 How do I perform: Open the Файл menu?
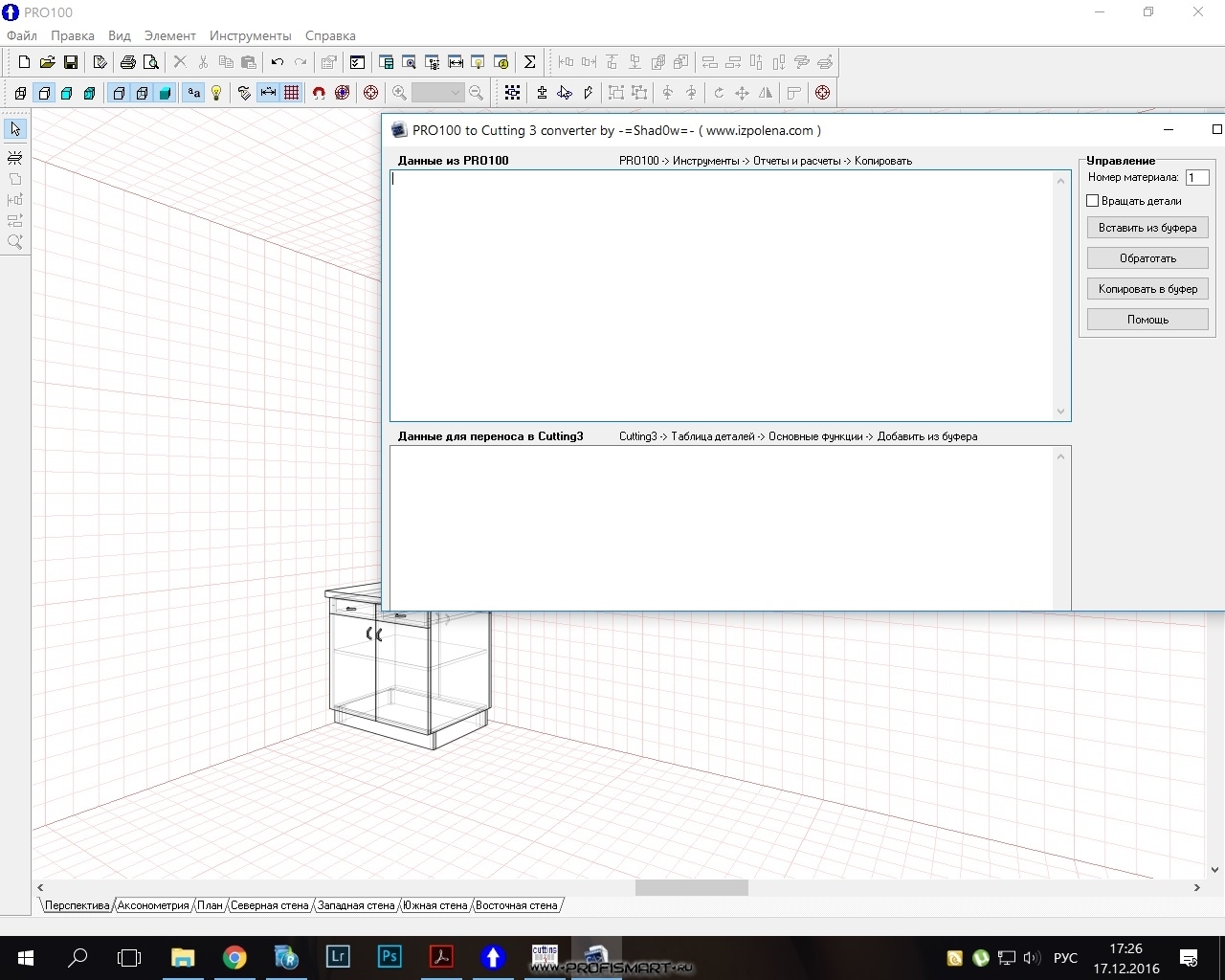(22, 35)
